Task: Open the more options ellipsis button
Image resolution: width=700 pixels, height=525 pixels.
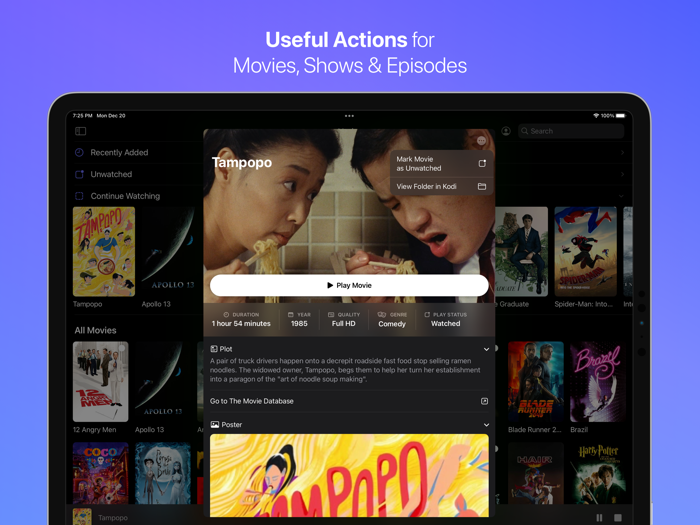Action: [481, 141]
